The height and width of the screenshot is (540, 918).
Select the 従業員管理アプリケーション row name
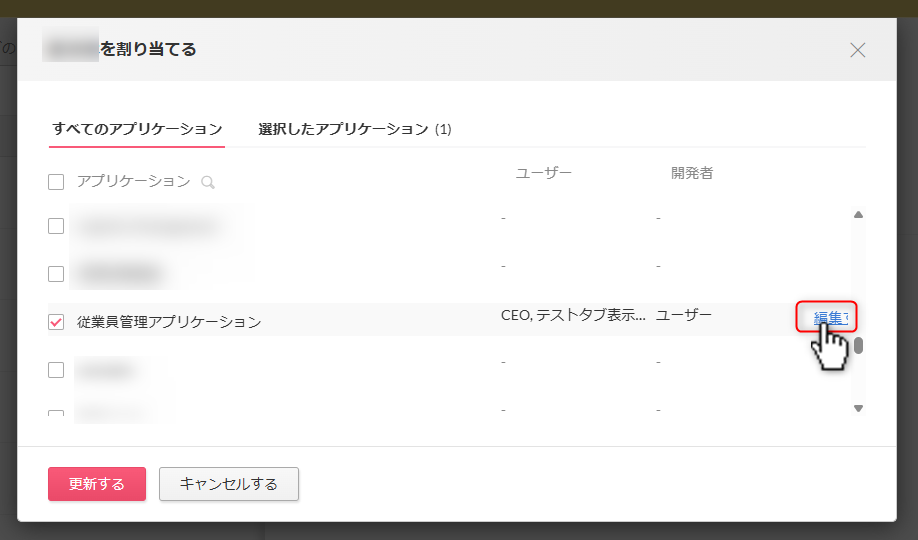point(169,322)
